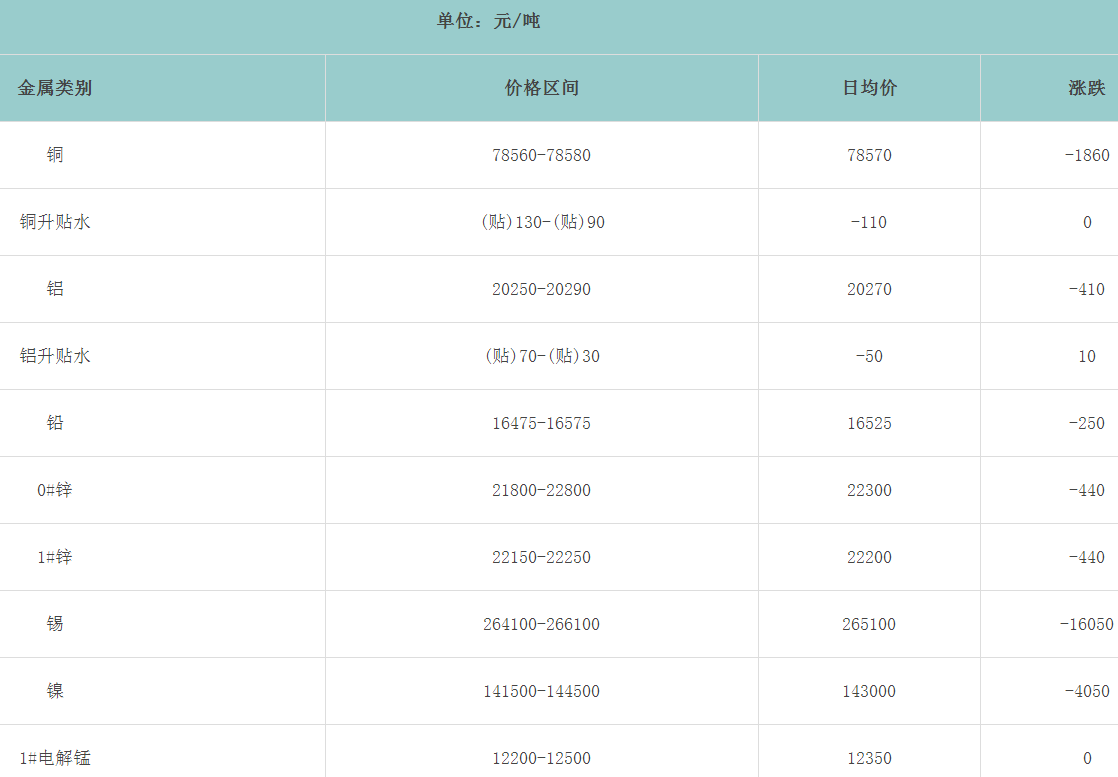Image resolution: width=1118 pixels, height=777 pixels.
Task: Click the 涨跌 column header
Action: (x=1086, y=88)
